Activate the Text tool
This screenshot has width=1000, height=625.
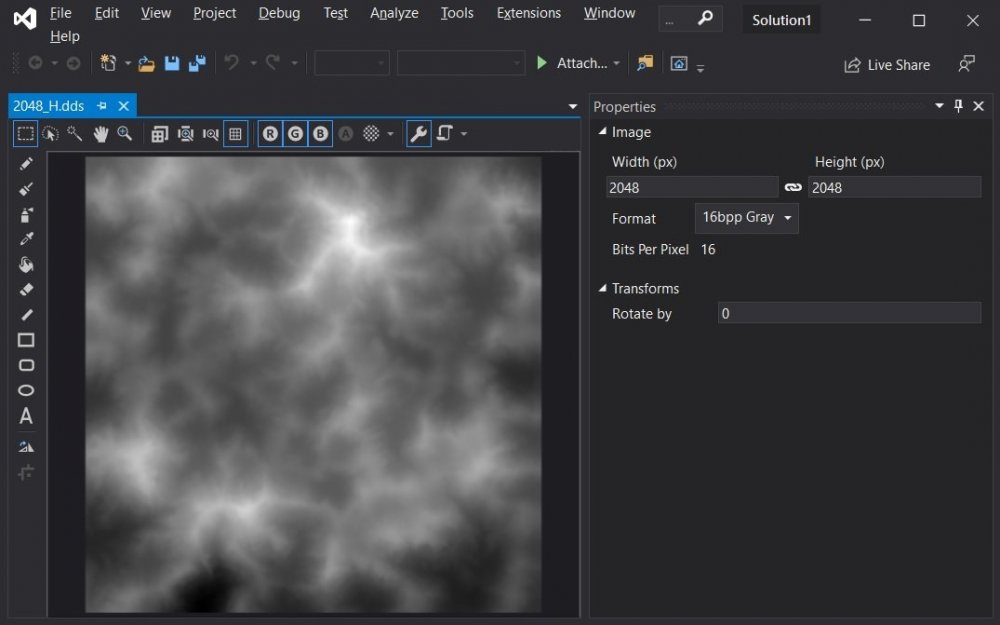(x=26, y=416)
